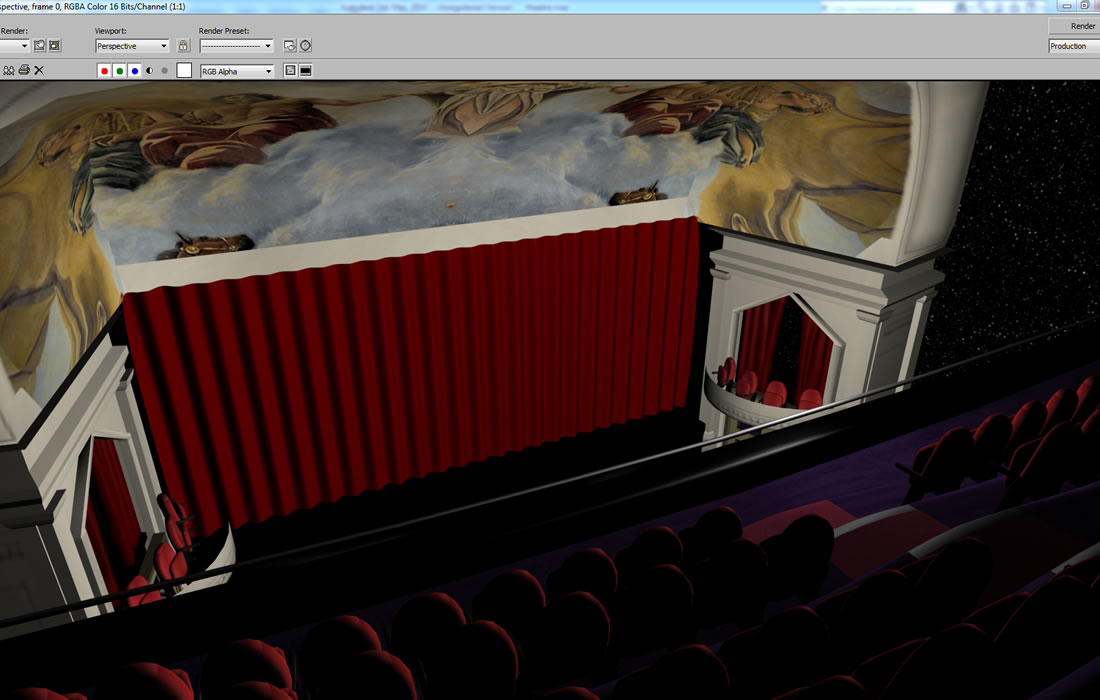The image size is (1100, 700).
Task: Show the alpha channel half-circle toggle
Action: [x=149, y=71]
